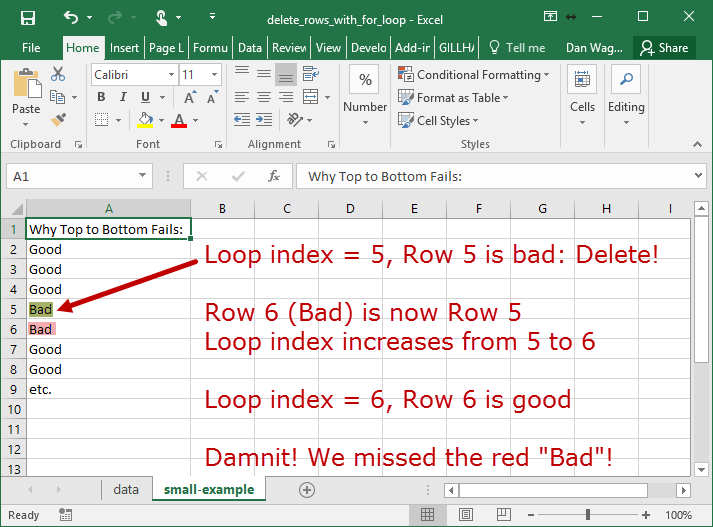The height and width of the screenshot is (527, 713).
Task: Click the Macro recording status icon
Action: (x=65, y=515)
